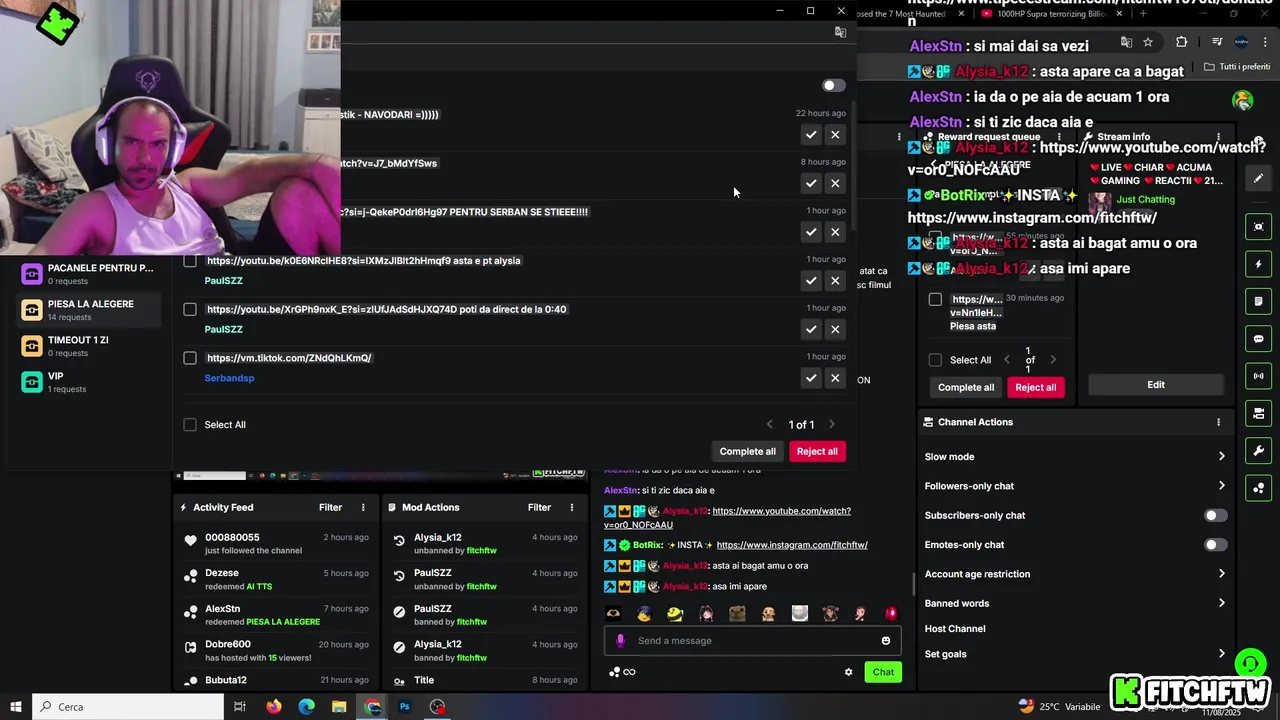Open Activity Feed Filter dropdown
This screenshot has width=1280, height=720.
click(x=330, y=508)
